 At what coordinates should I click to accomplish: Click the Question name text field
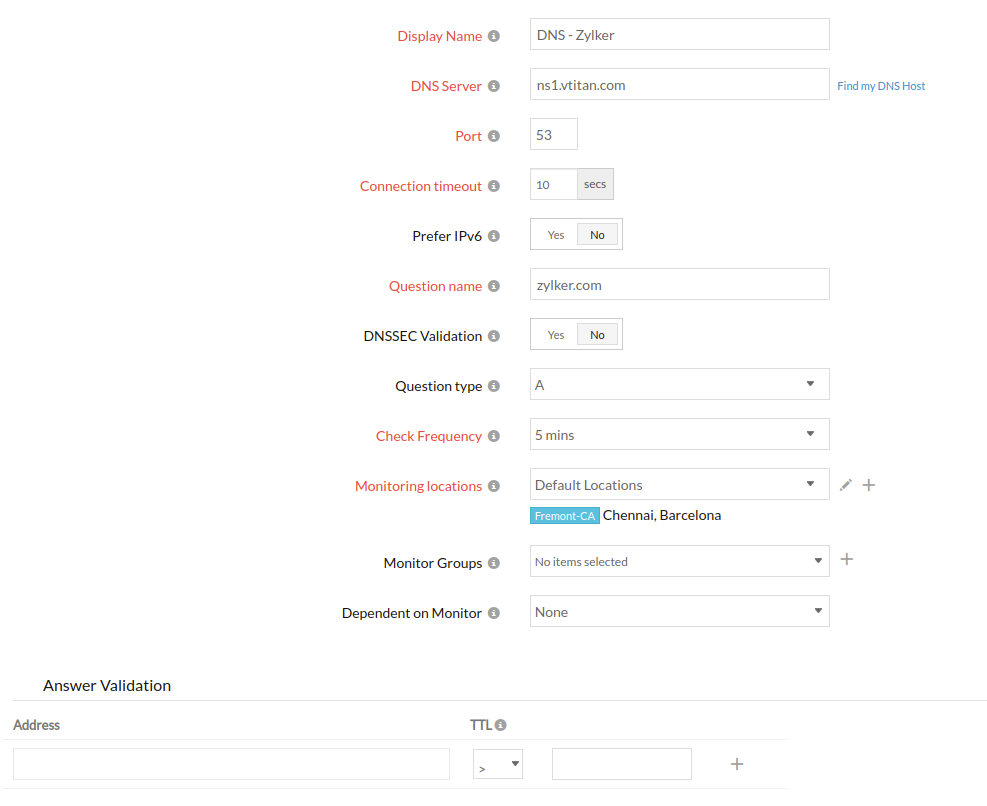click(679, 284)
